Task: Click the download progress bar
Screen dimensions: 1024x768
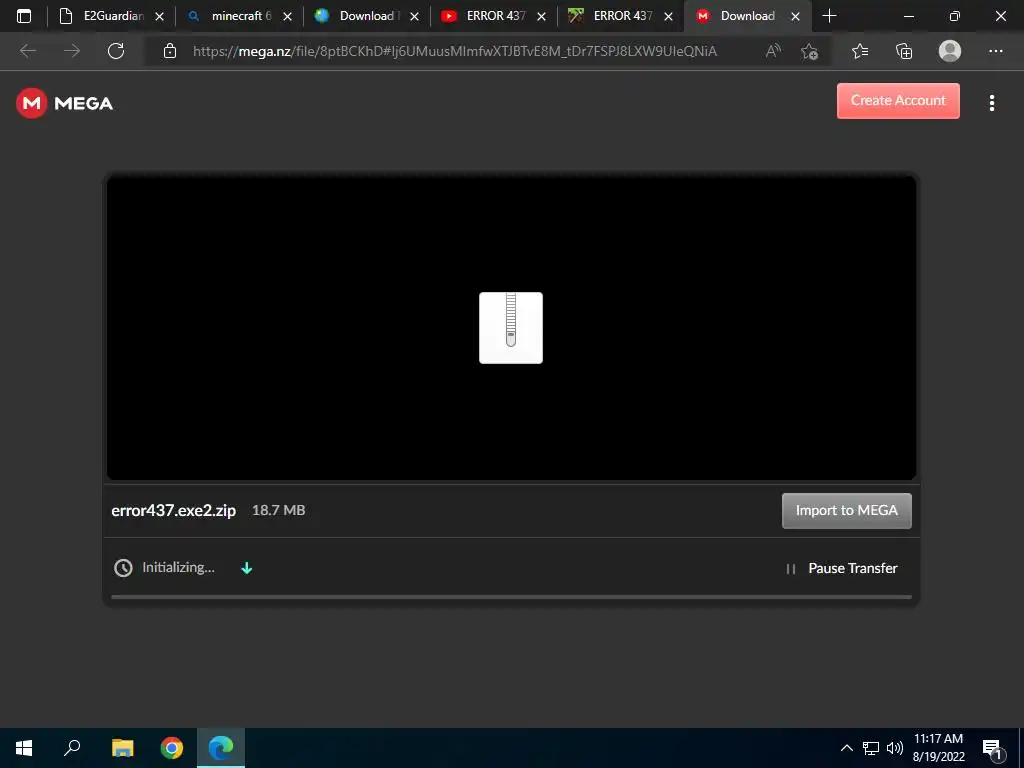Action: (511, 596)
